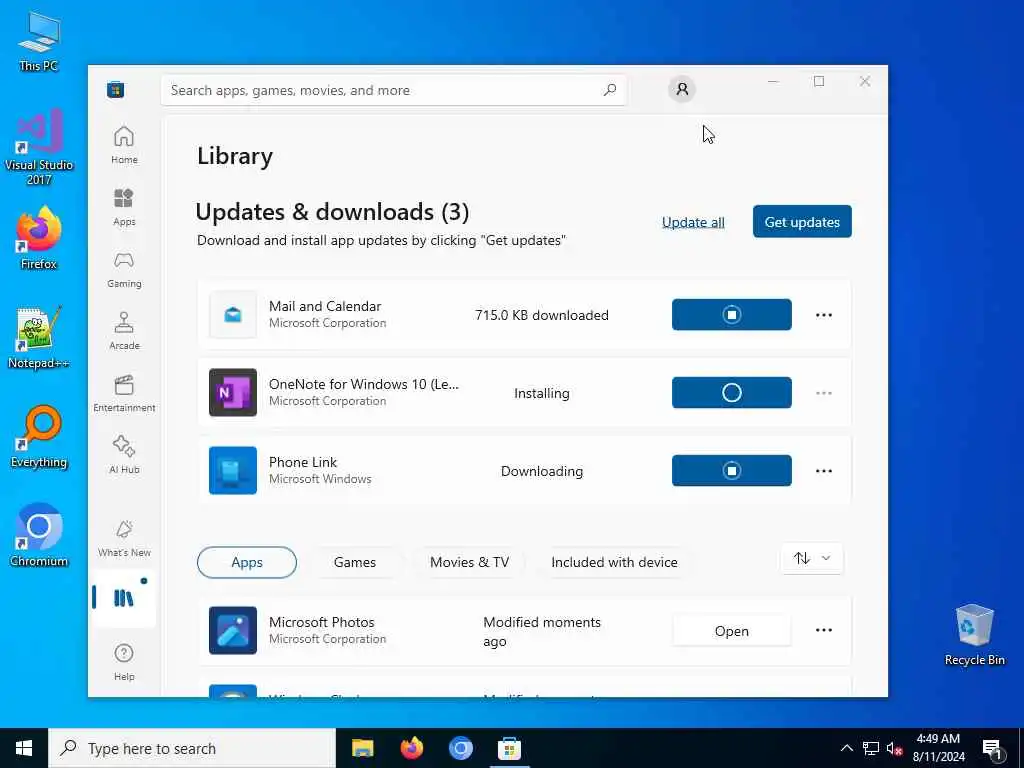Click the OneNote for Windows 10 title

(x=364, y=384)
